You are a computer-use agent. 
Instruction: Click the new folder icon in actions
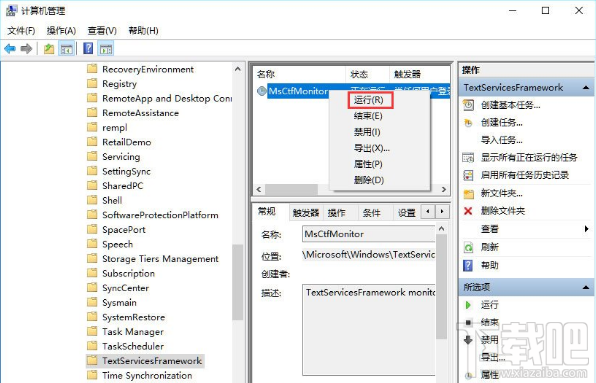click(468, 193)
